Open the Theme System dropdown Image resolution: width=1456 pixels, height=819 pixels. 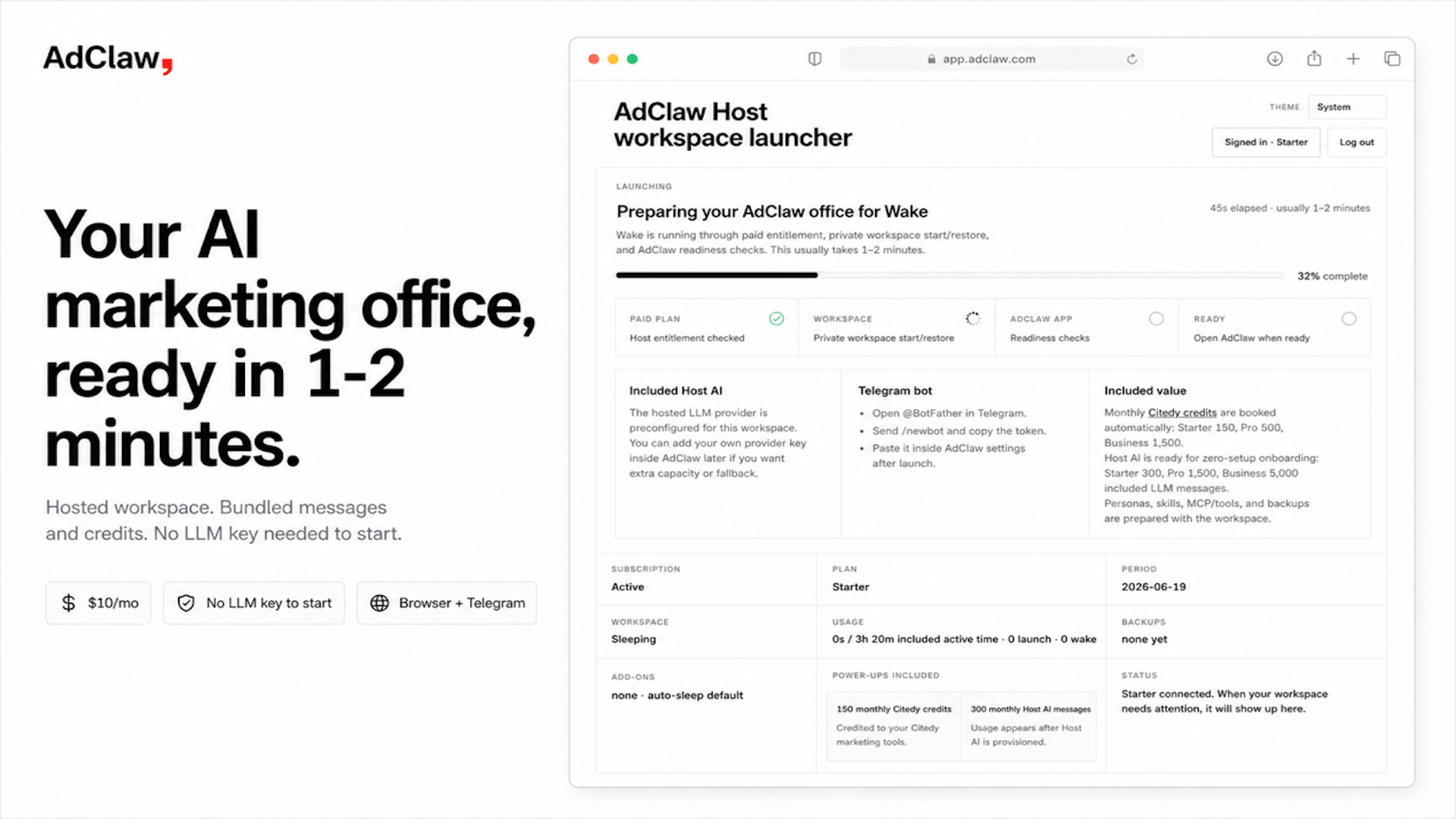1347,107
